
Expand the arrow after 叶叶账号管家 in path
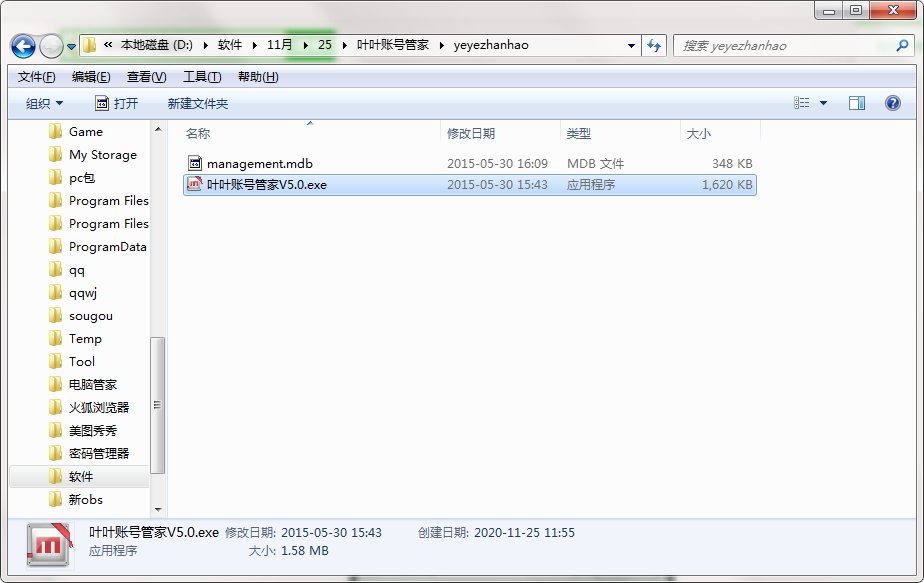[x=441, y=45]
